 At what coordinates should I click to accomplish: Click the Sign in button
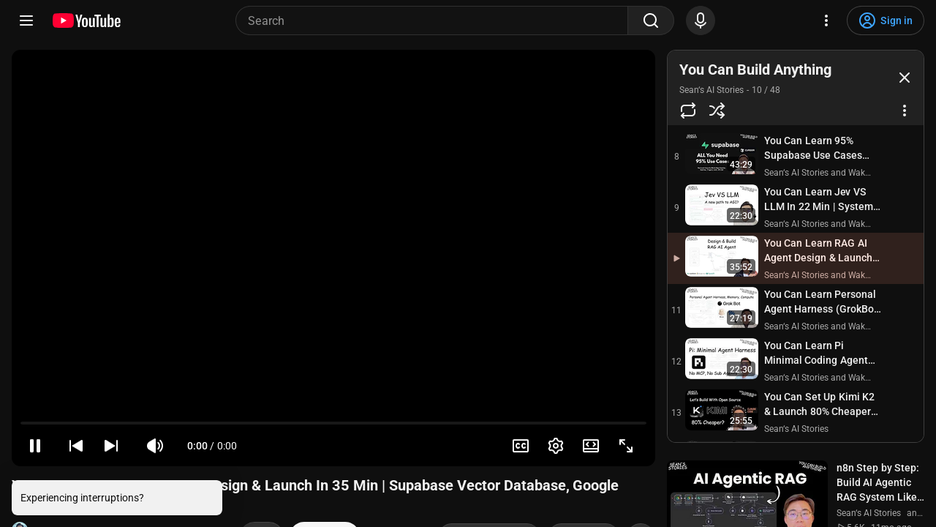pyautogui.click(x=885, y=21)
